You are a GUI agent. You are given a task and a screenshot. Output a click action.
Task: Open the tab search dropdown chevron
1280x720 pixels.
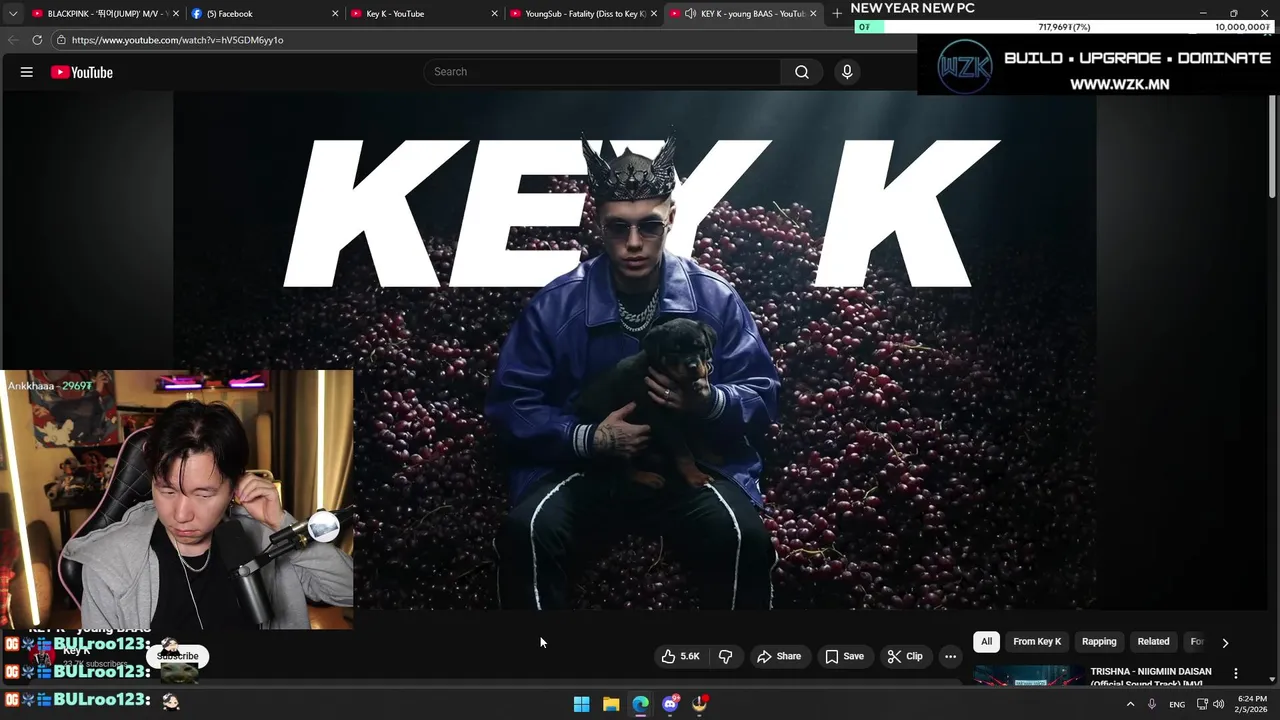click(12, 13)
